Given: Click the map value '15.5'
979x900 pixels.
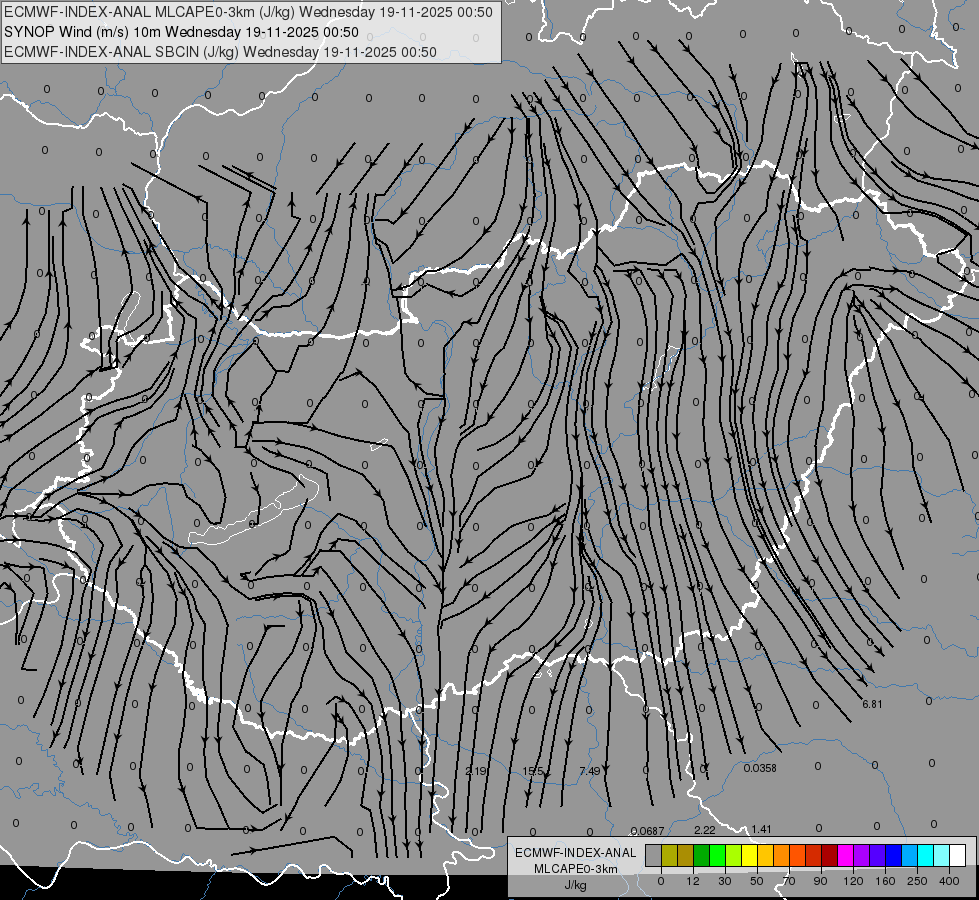Looking at the screenshot, I should (533, 772).
